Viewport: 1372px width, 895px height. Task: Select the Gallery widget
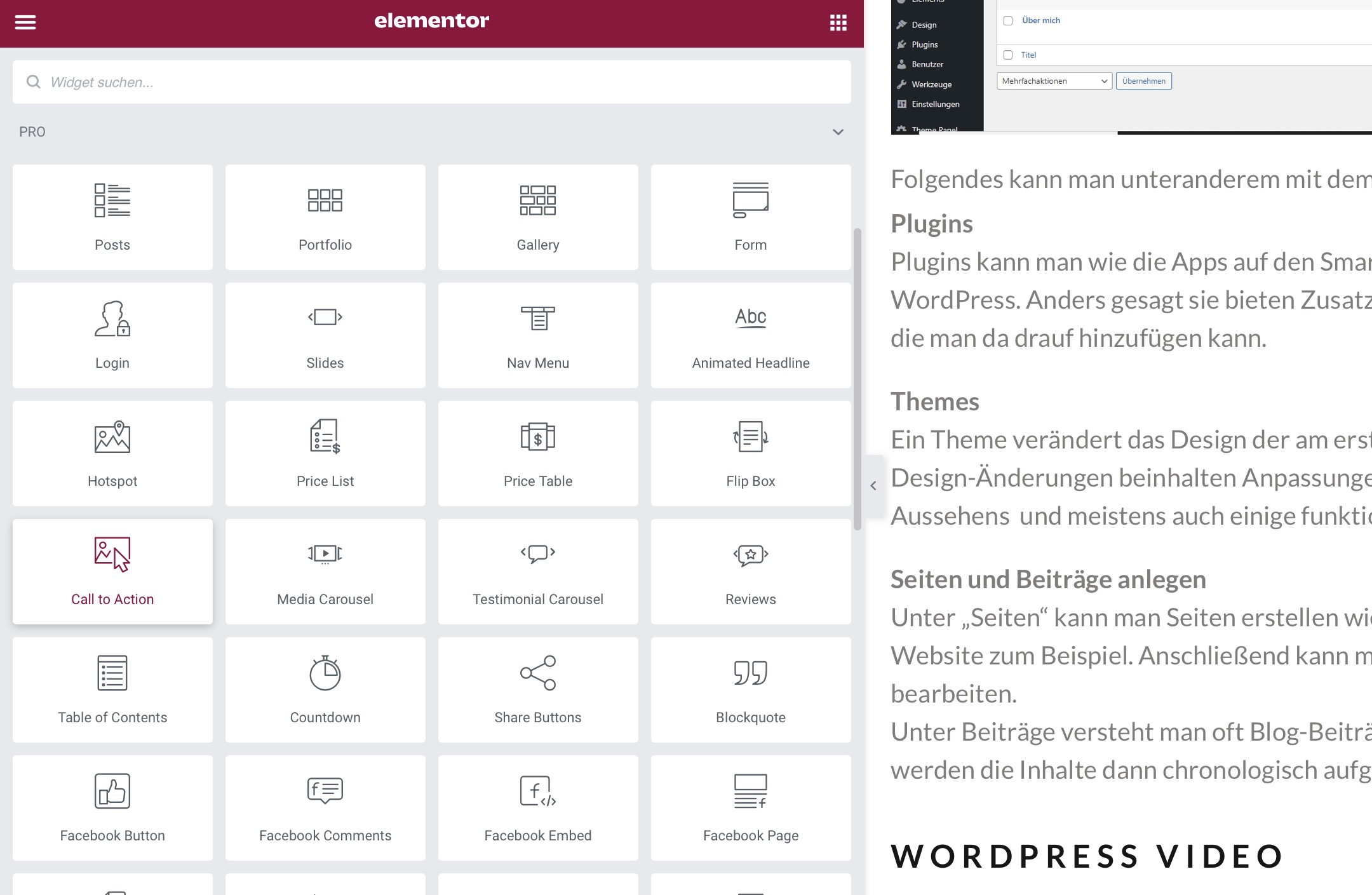pos(538,217)
